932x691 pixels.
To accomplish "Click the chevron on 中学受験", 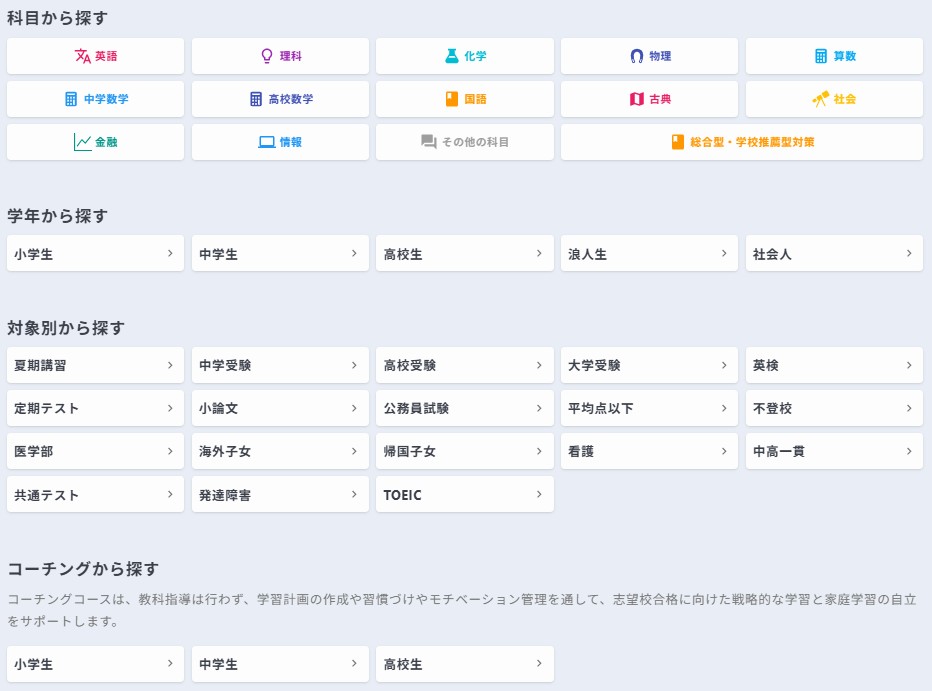I will [x=354, y=365].
